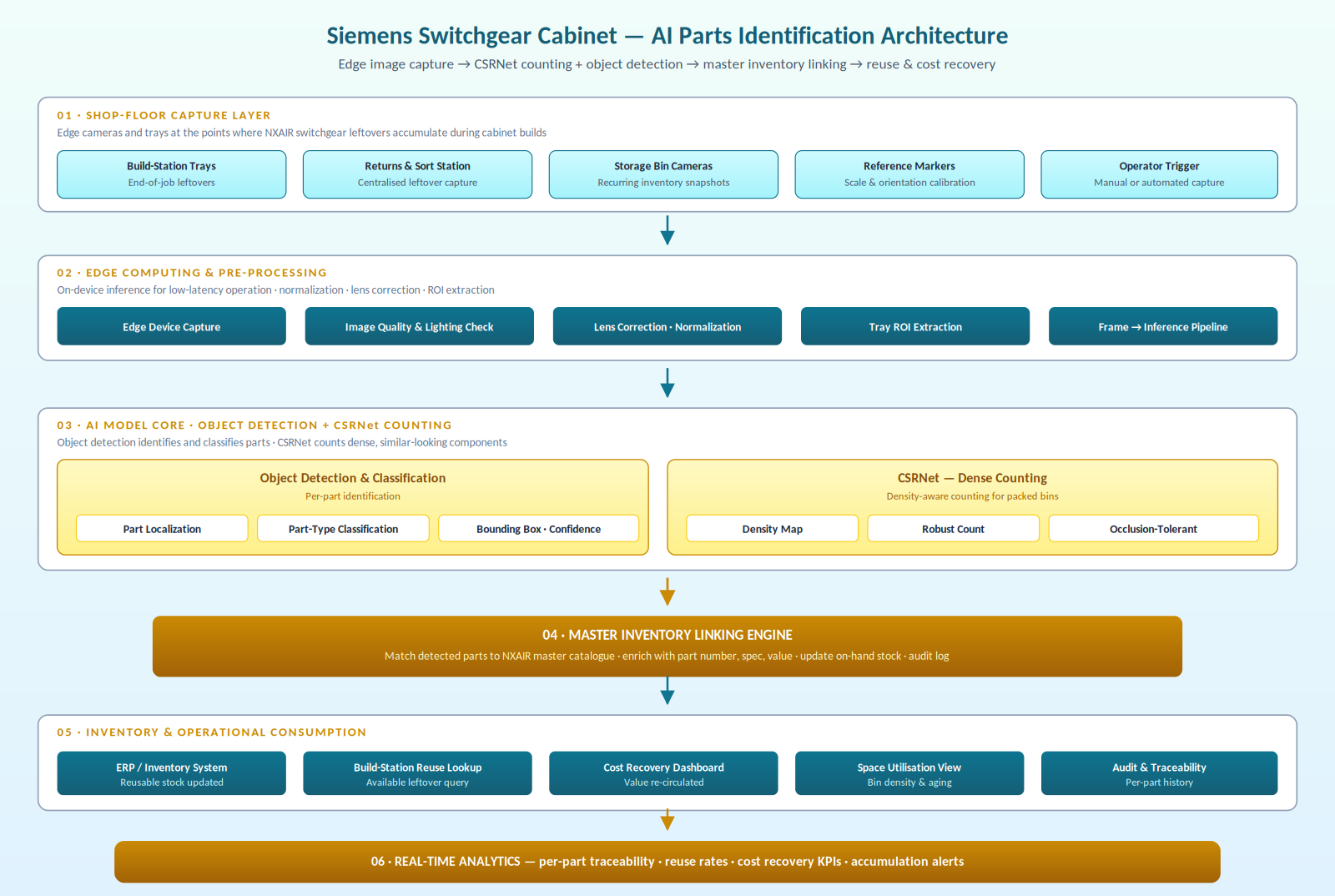The width and height of the screenshot is (1335, 896).
Task: Click the subtitle starting 'Edge image capture'
Action: pos(667,64)
